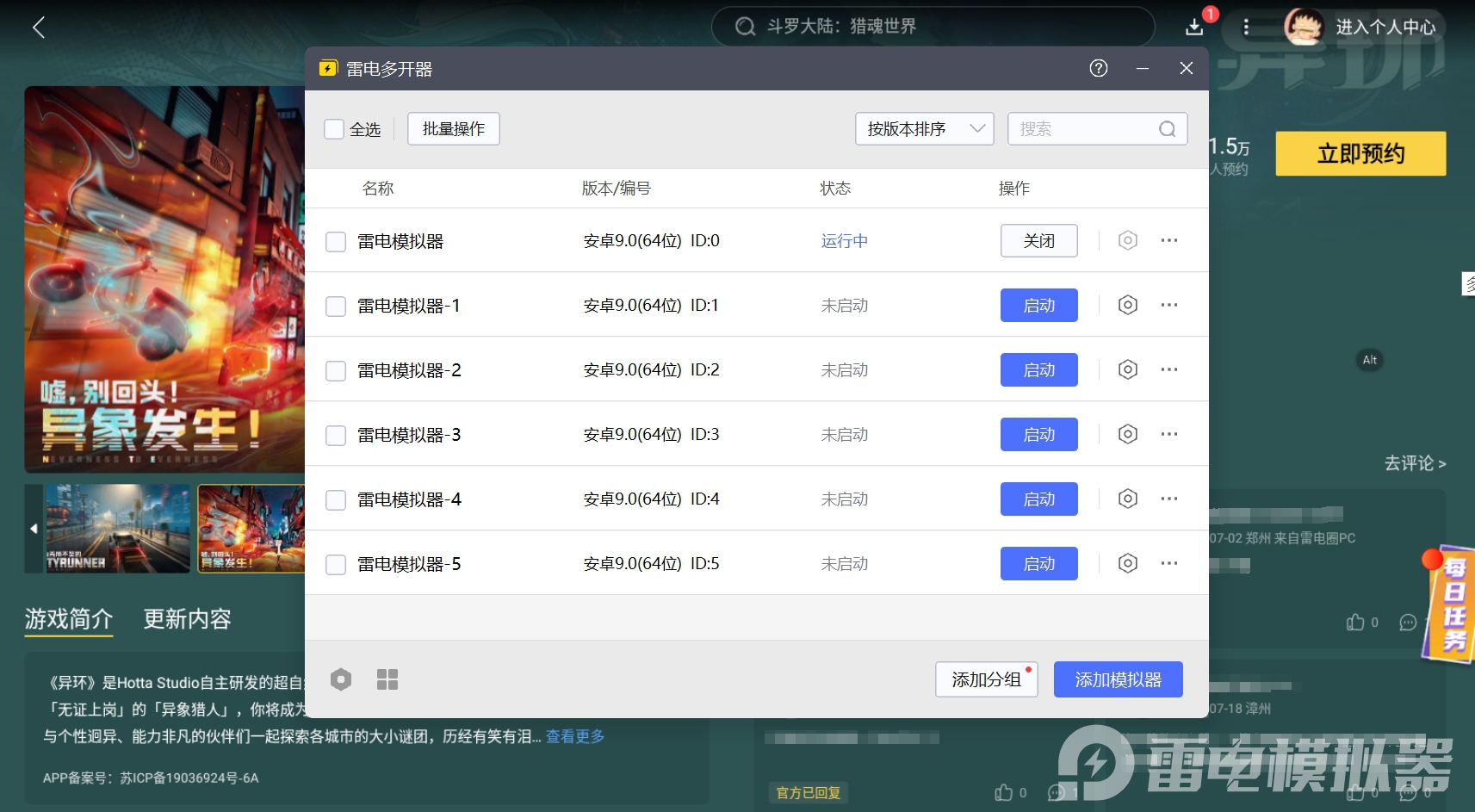Switch to the 更新内容 tab
The height and width of the screenshot is (812, 1475).
(187, 619)
